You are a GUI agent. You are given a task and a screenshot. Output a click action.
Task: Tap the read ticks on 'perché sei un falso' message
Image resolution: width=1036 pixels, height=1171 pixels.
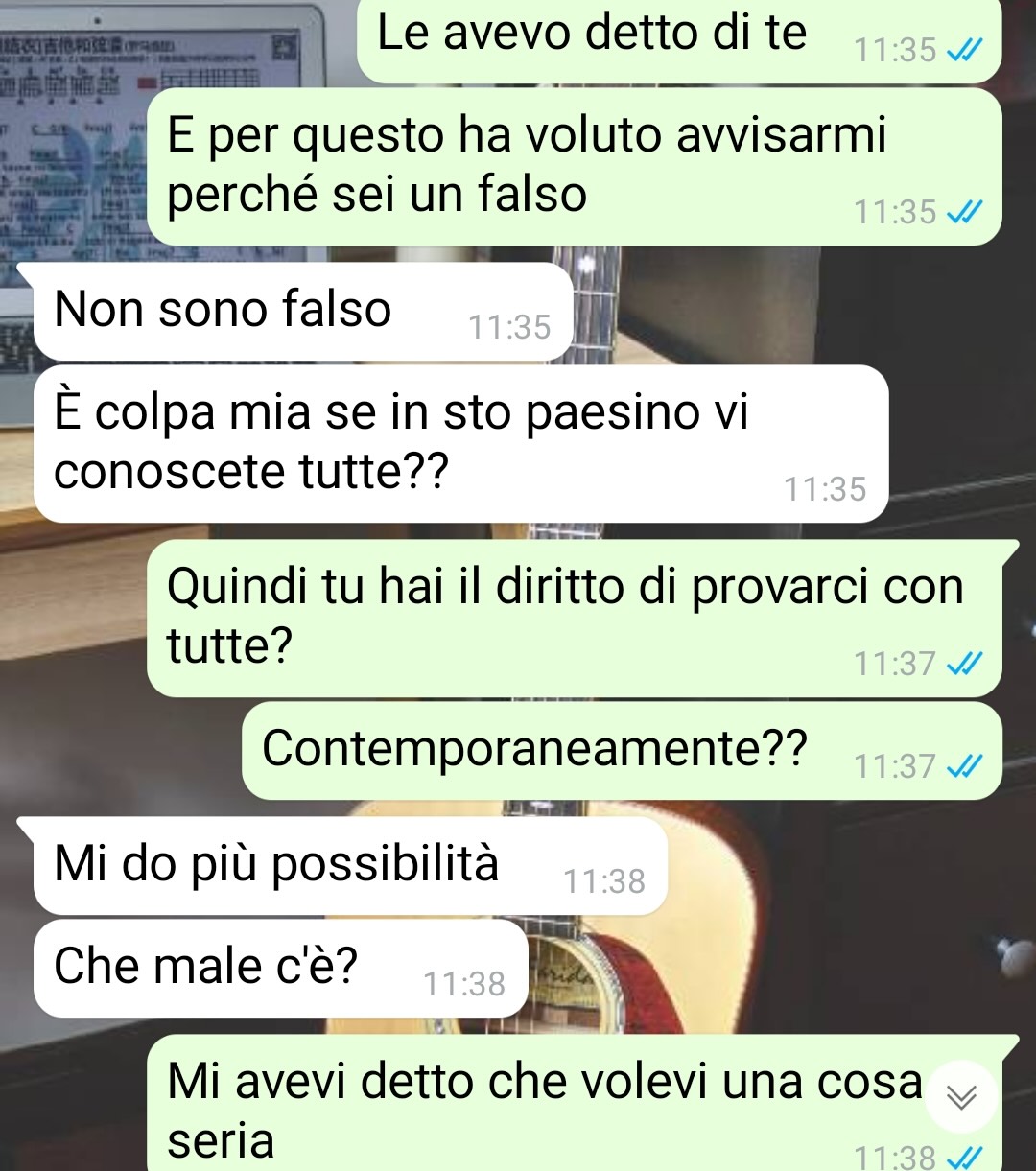coord(964,214)
